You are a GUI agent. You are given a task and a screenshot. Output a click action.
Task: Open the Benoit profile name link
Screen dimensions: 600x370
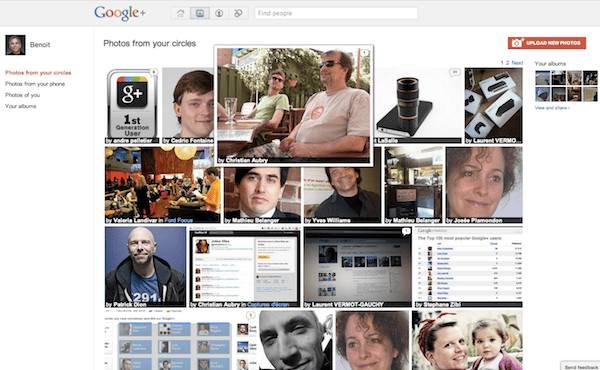click(x=40, y=45)
